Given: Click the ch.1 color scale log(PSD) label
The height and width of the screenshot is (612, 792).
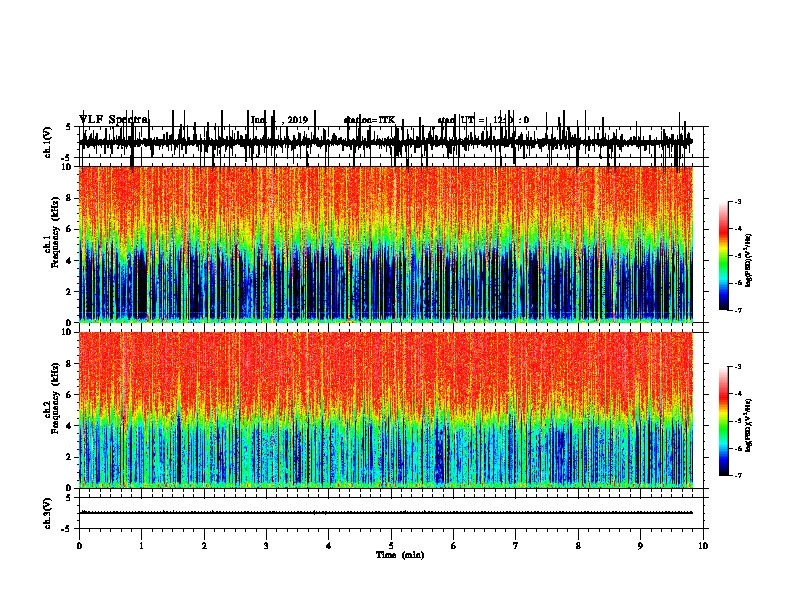Looking at the screenshot, I should coord(749,261).
